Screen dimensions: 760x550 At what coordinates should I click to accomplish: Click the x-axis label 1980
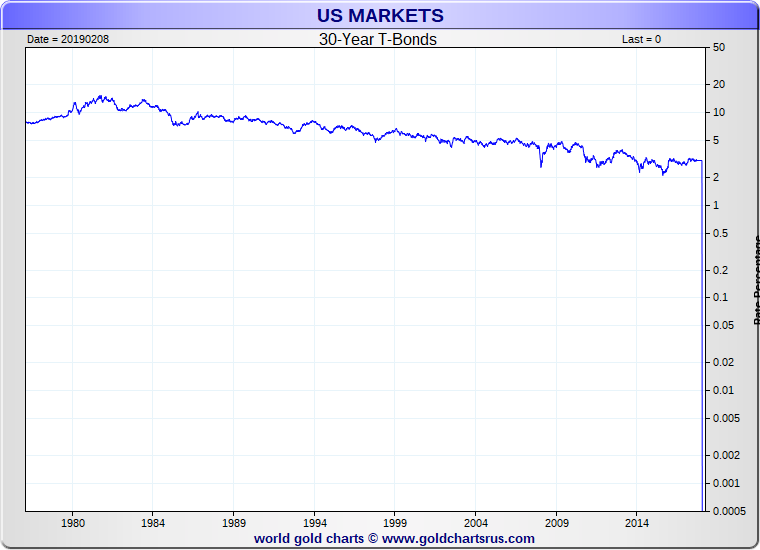(x=73, y=523)
